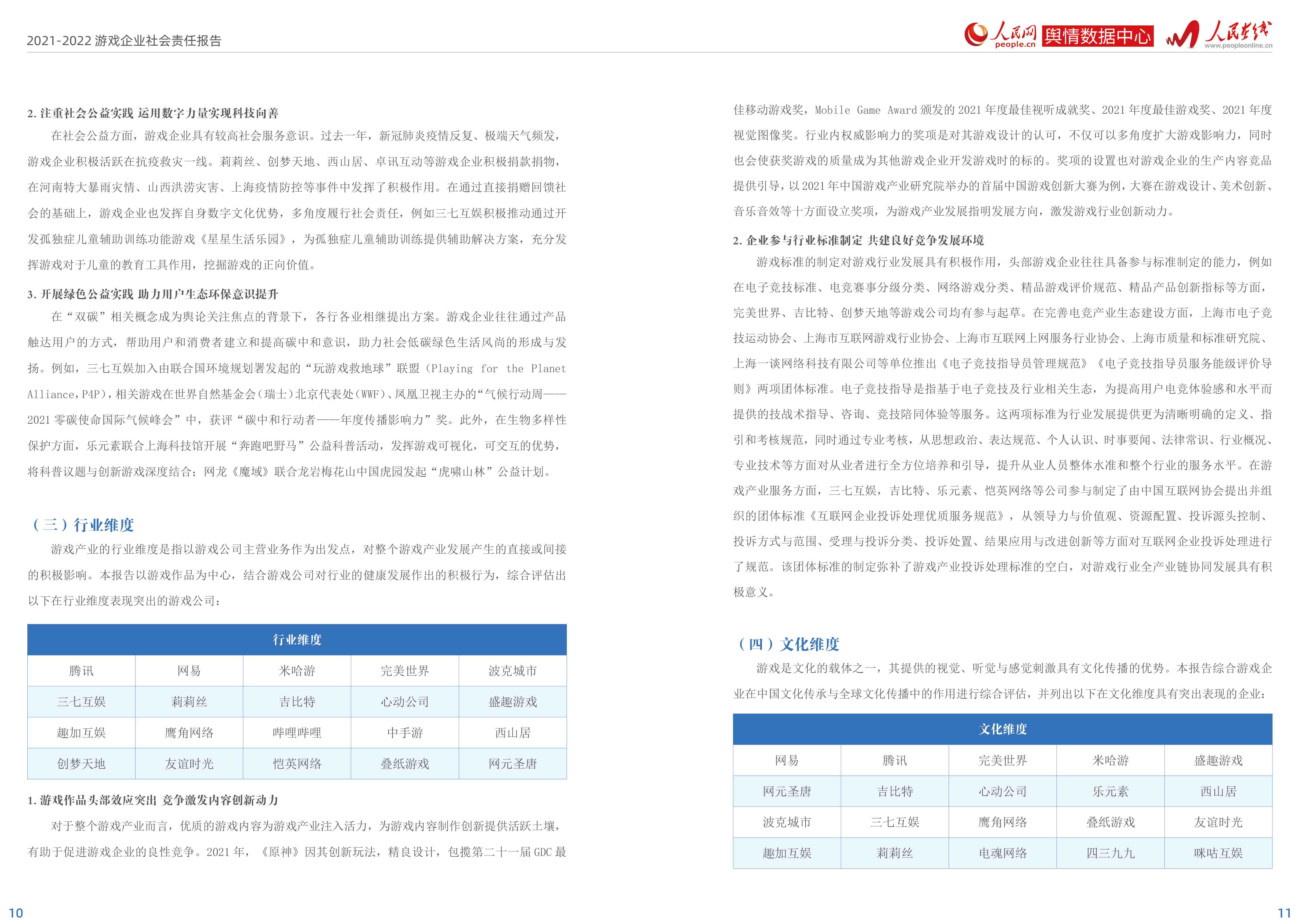Click page number 10 at bottom left
The width and height of the screenshot is (1304, 924).
(16, 913)
